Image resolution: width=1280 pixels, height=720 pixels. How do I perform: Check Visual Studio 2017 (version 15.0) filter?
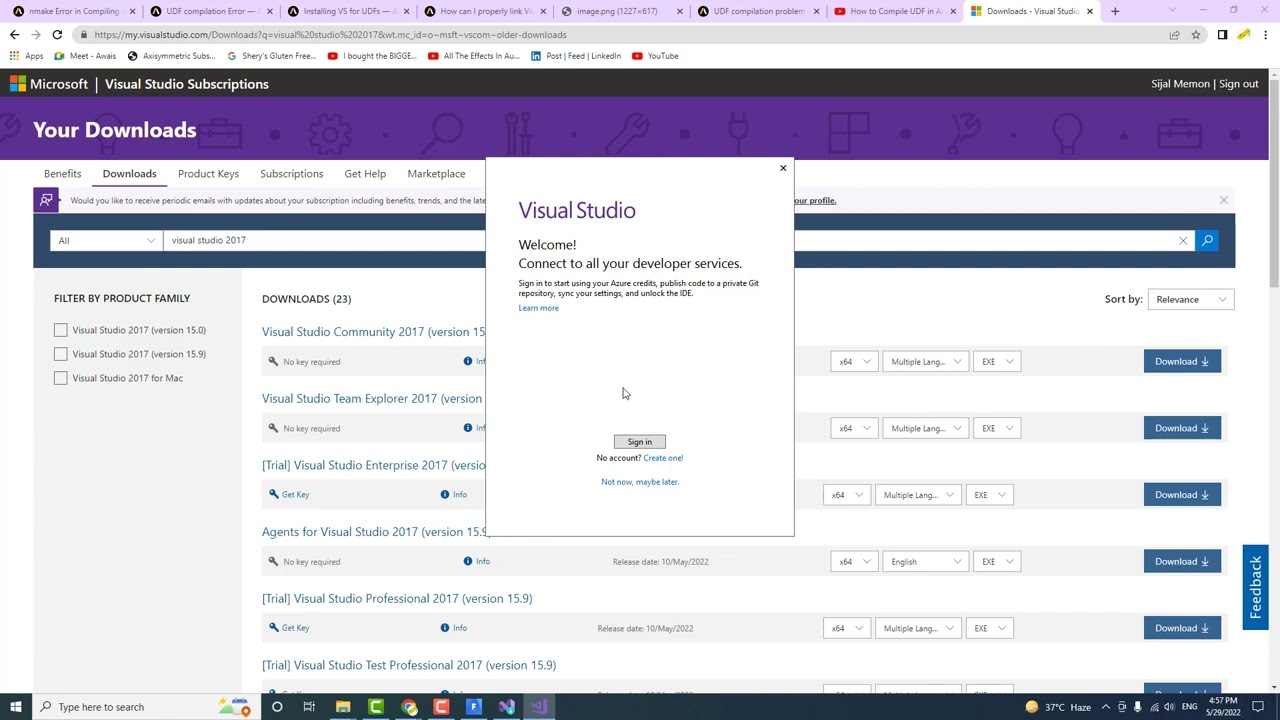60,330
